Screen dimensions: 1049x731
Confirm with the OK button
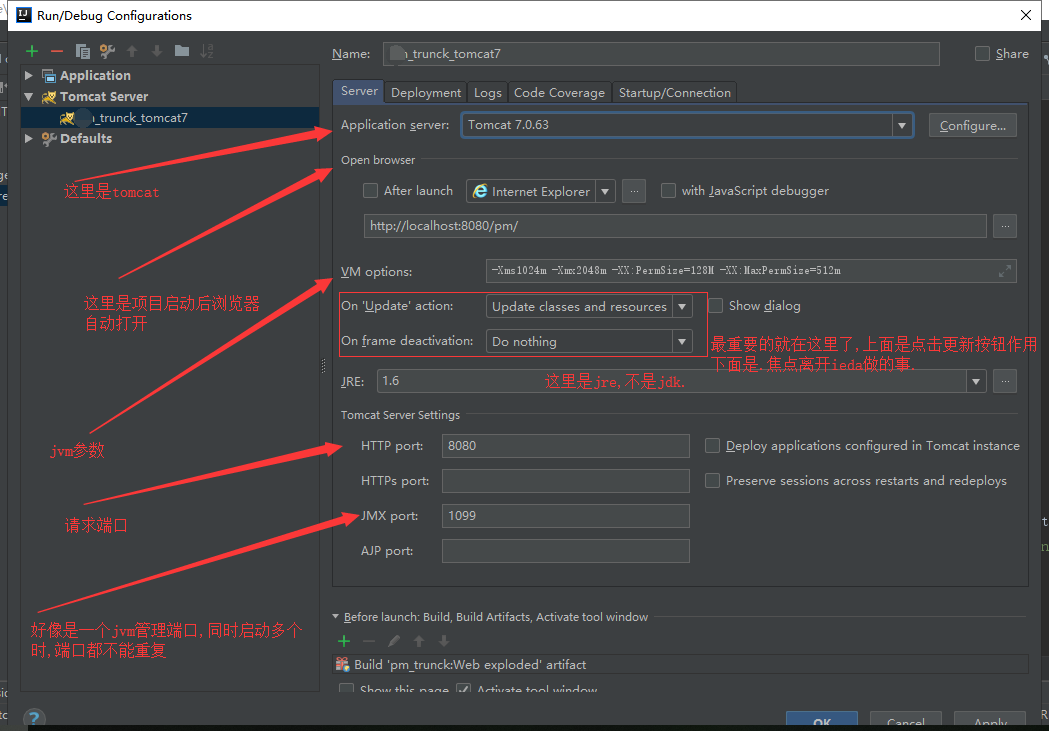point(822,721)
